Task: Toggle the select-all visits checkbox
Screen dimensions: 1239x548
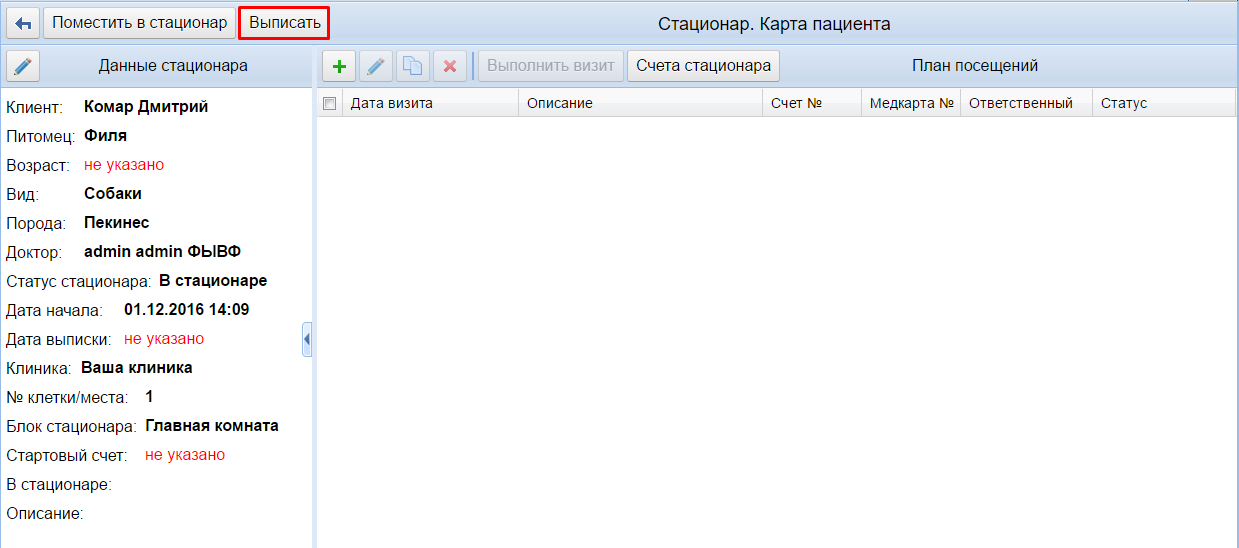Action: tap(329, 103)
